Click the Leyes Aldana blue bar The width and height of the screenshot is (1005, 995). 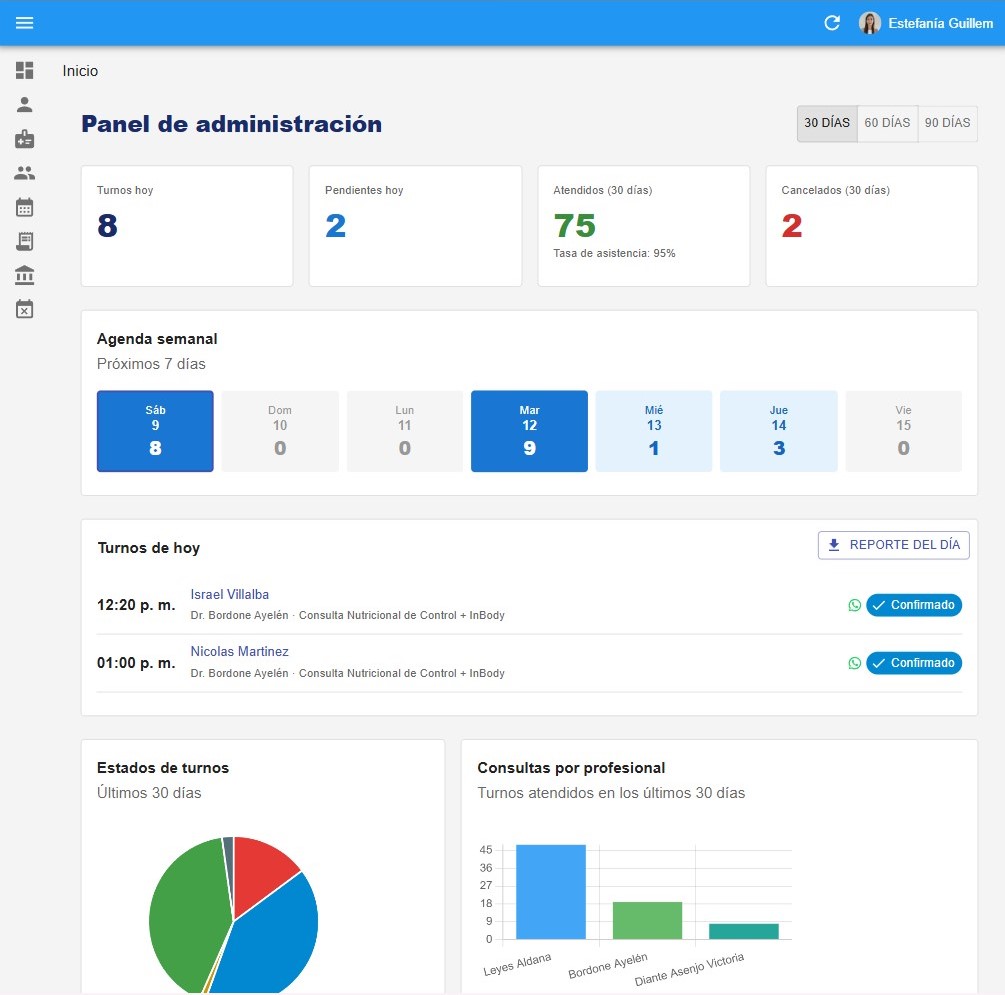(x=551, y=892)
